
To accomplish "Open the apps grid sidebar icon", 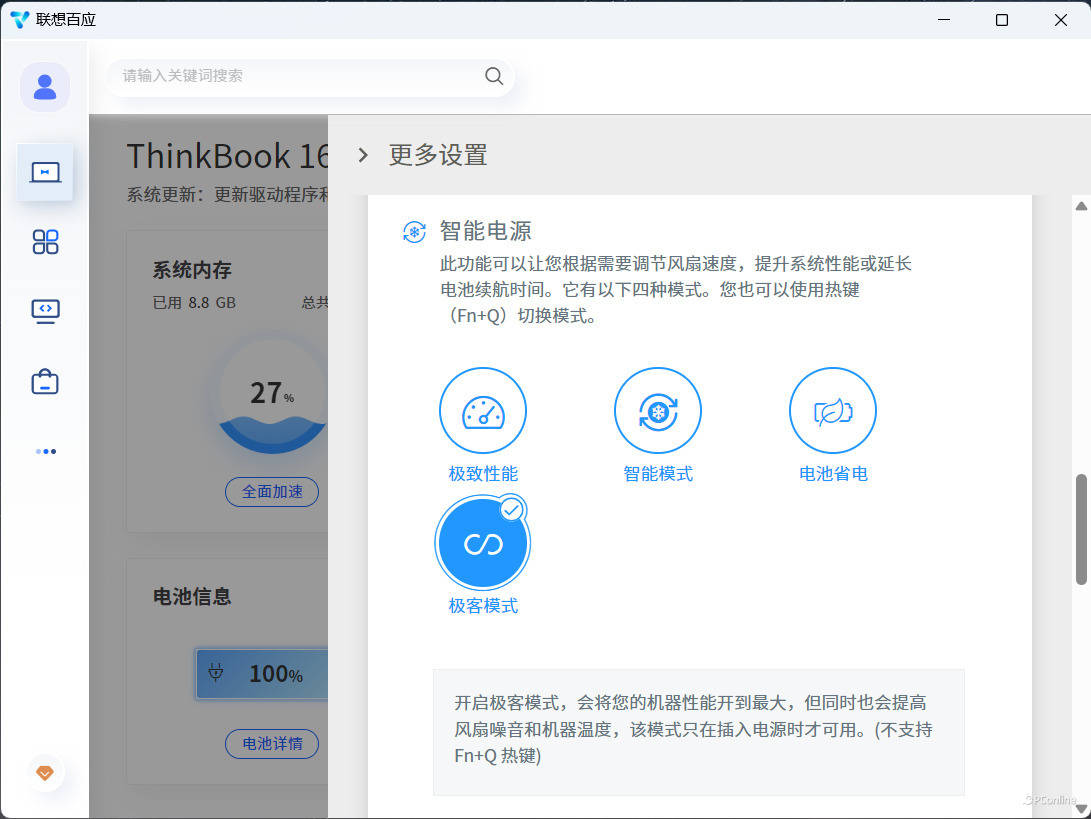I will 45,241.
